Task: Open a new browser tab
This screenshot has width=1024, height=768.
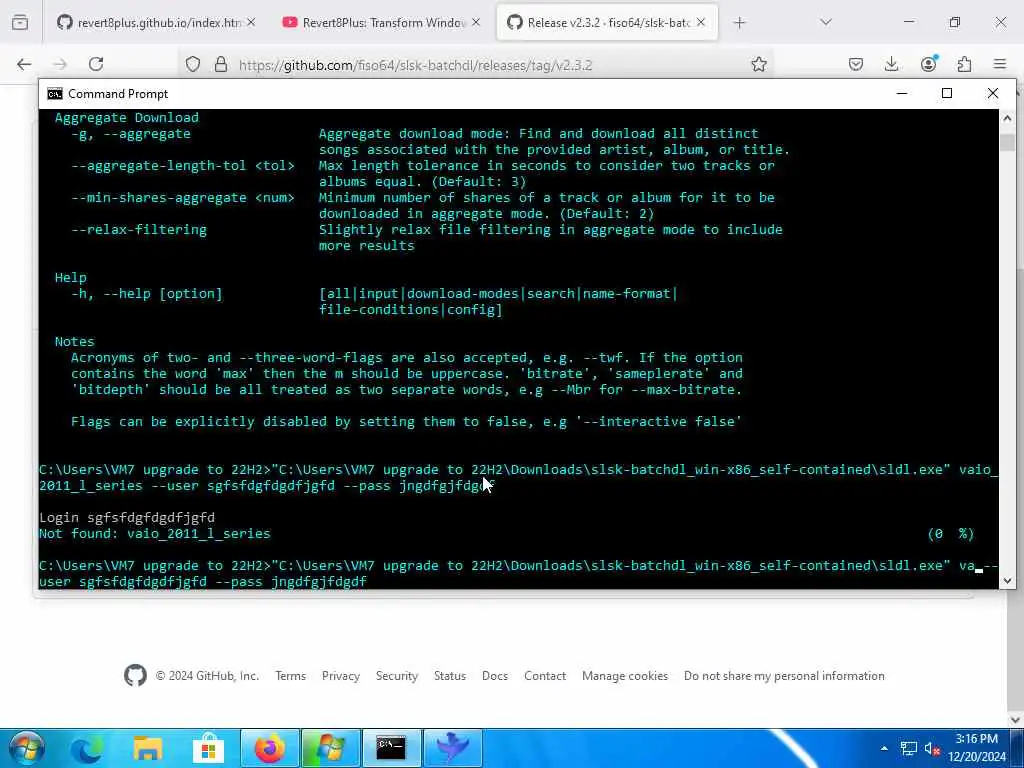Action: click(739, 23)
